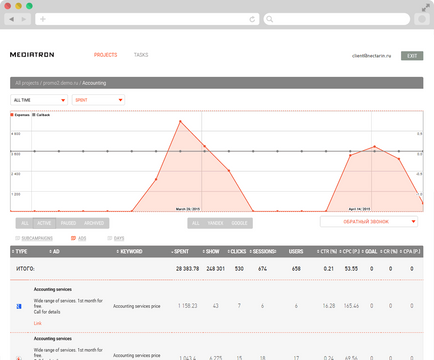
Task: Enable the Subcampaigns checkbox
Action: [x=18, y=238]
